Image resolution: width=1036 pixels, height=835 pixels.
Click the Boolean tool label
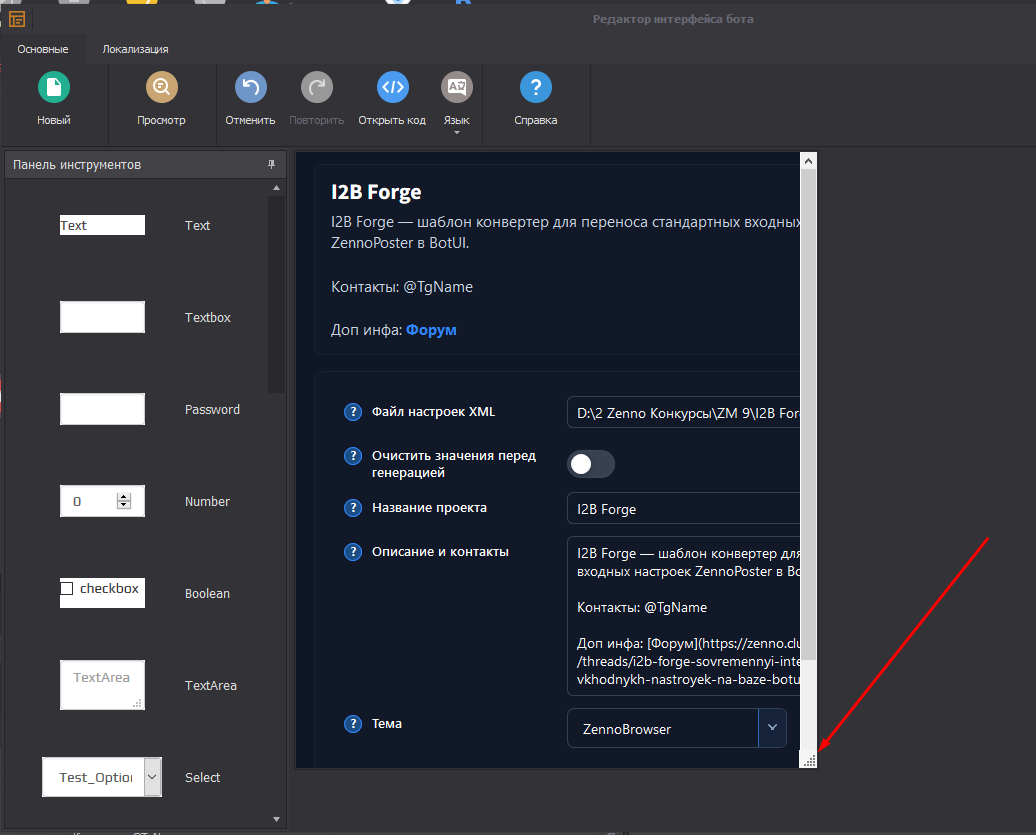pyautogui.click(x=207, y=594)
